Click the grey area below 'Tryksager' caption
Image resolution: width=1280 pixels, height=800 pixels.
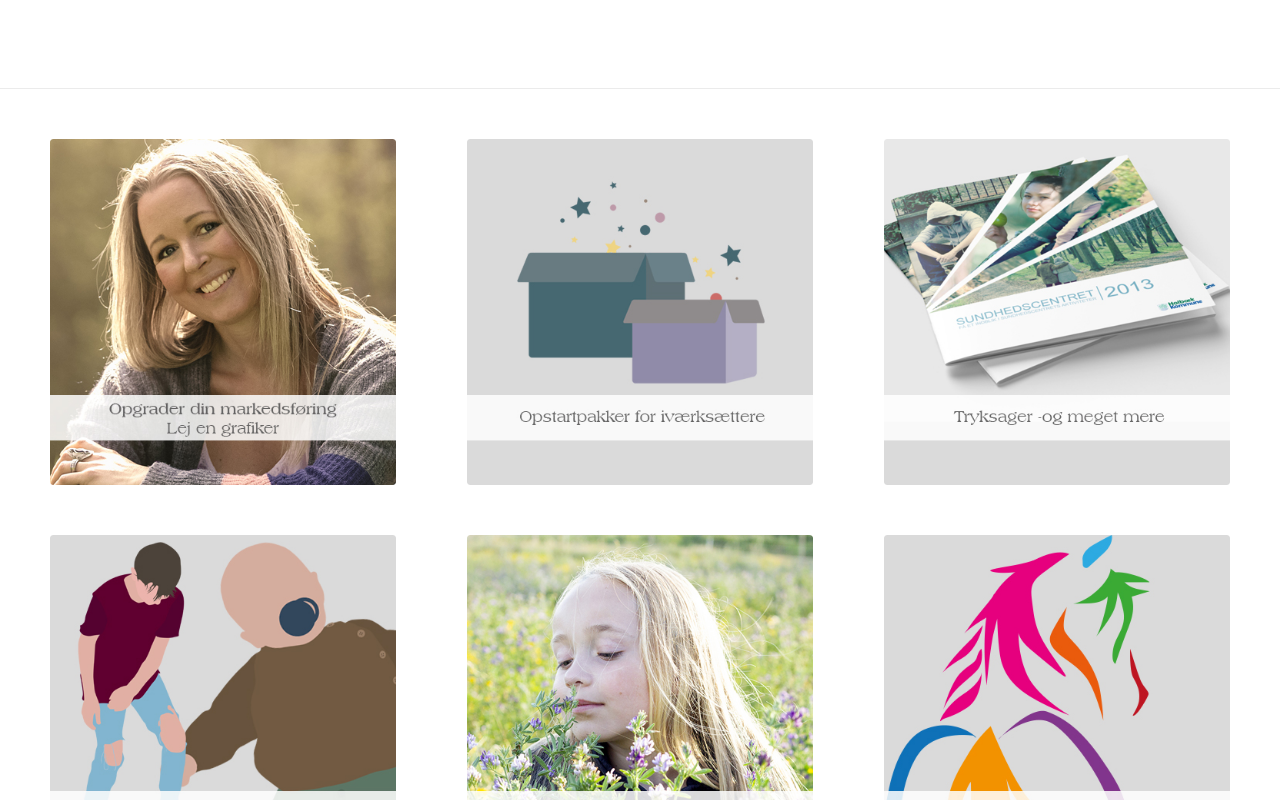[1057, 463]
